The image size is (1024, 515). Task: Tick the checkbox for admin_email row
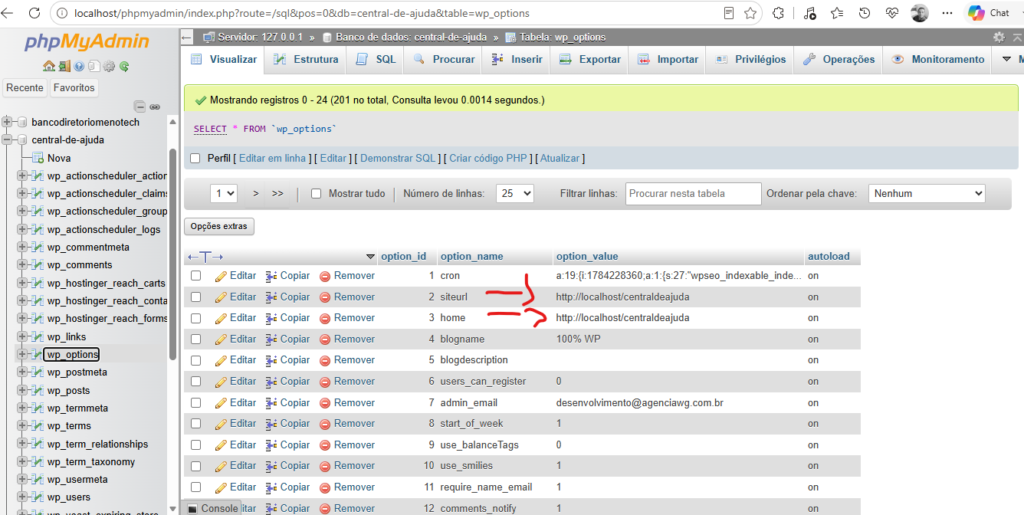(195, 403)
